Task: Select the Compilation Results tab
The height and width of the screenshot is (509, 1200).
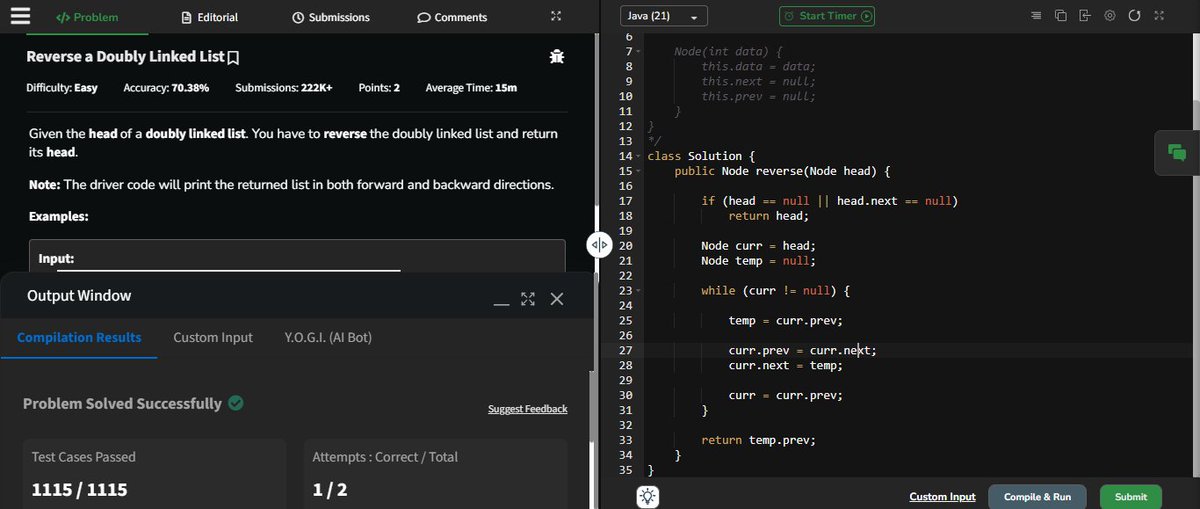Action: click(x=79, y=337)
